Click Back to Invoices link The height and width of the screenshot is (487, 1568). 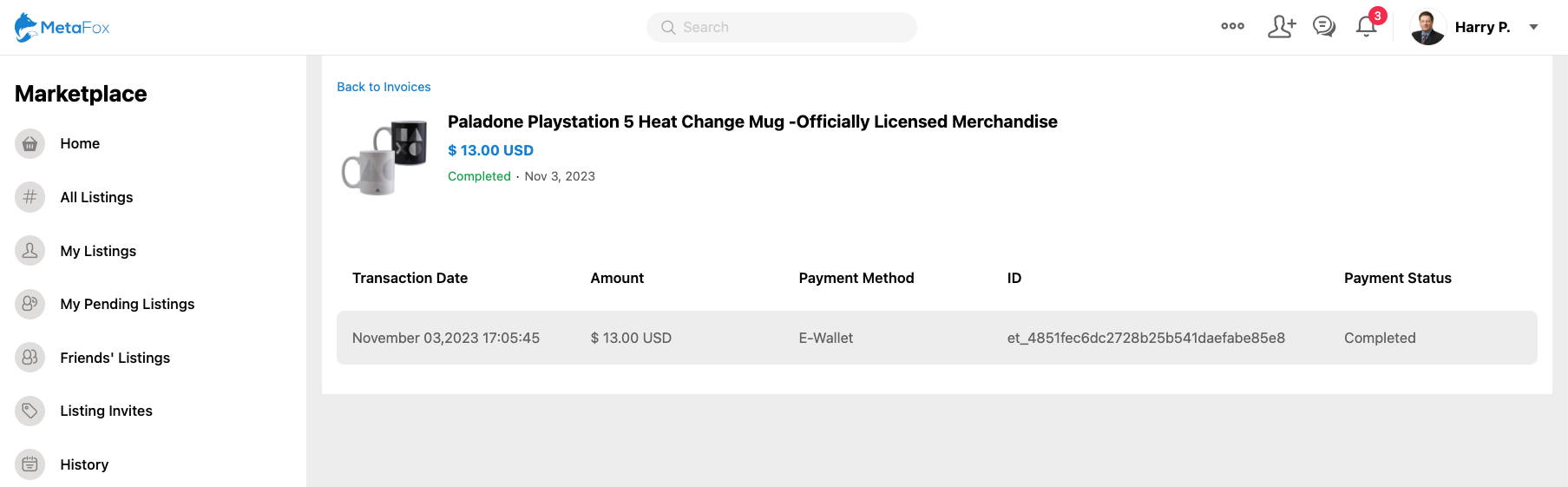384,87
